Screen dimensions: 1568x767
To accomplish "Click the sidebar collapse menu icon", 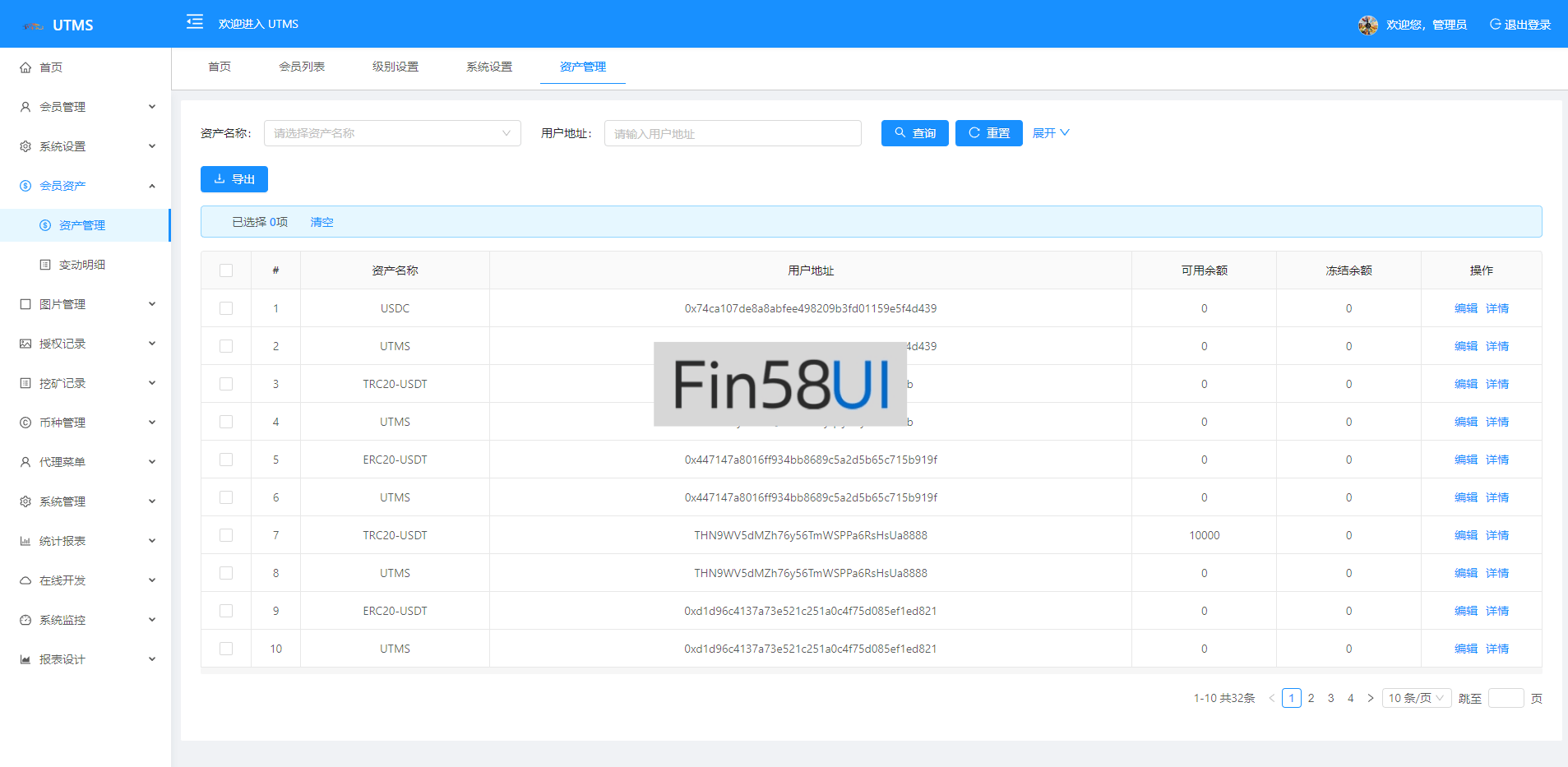I will click(x=195, y=22).
